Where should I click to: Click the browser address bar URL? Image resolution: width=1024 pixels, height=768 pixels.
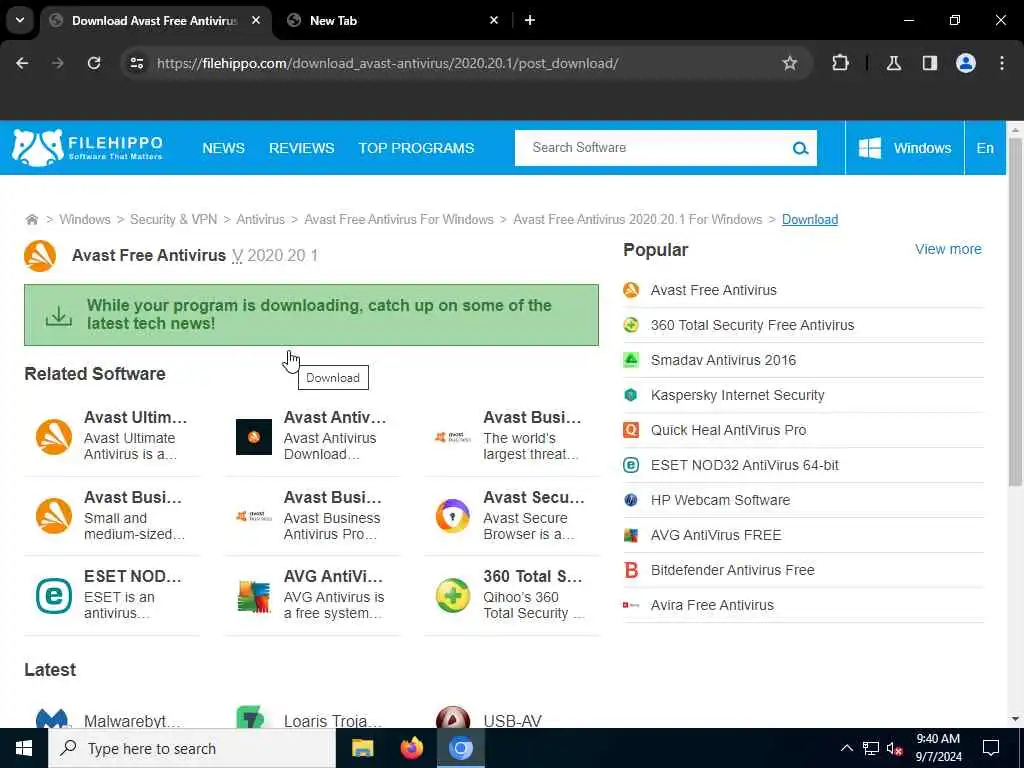pos(387,63)
